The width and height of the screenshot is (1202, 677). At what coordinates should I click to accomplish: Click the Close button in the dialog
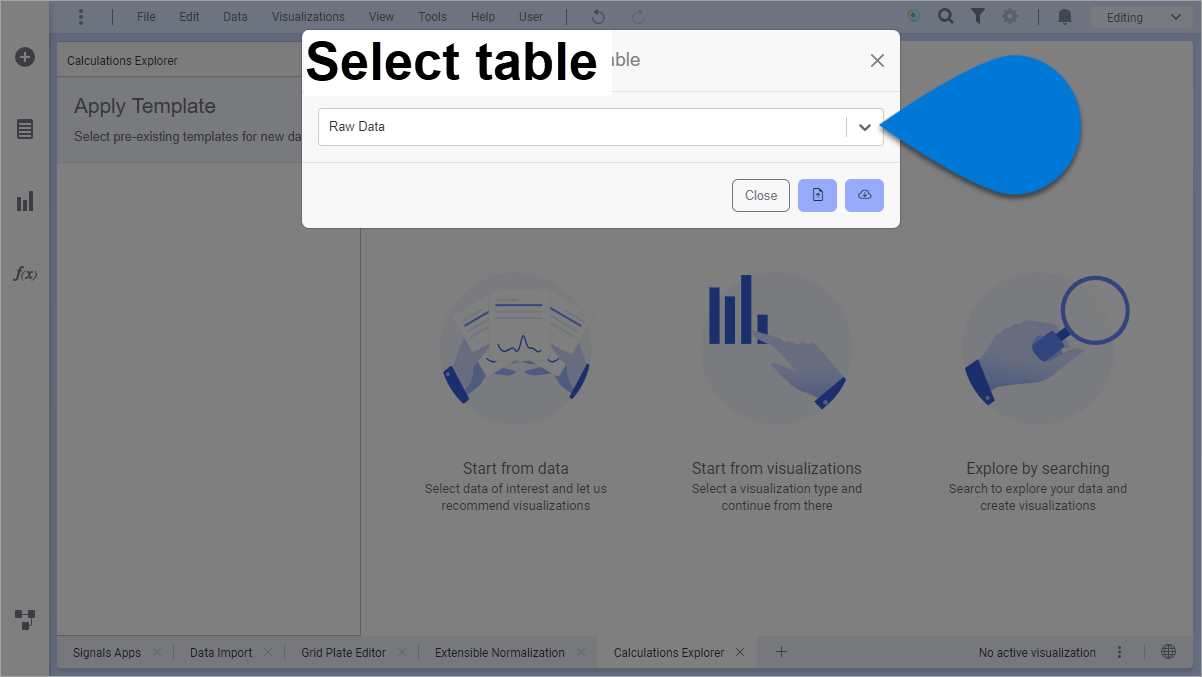click(760, 195)
